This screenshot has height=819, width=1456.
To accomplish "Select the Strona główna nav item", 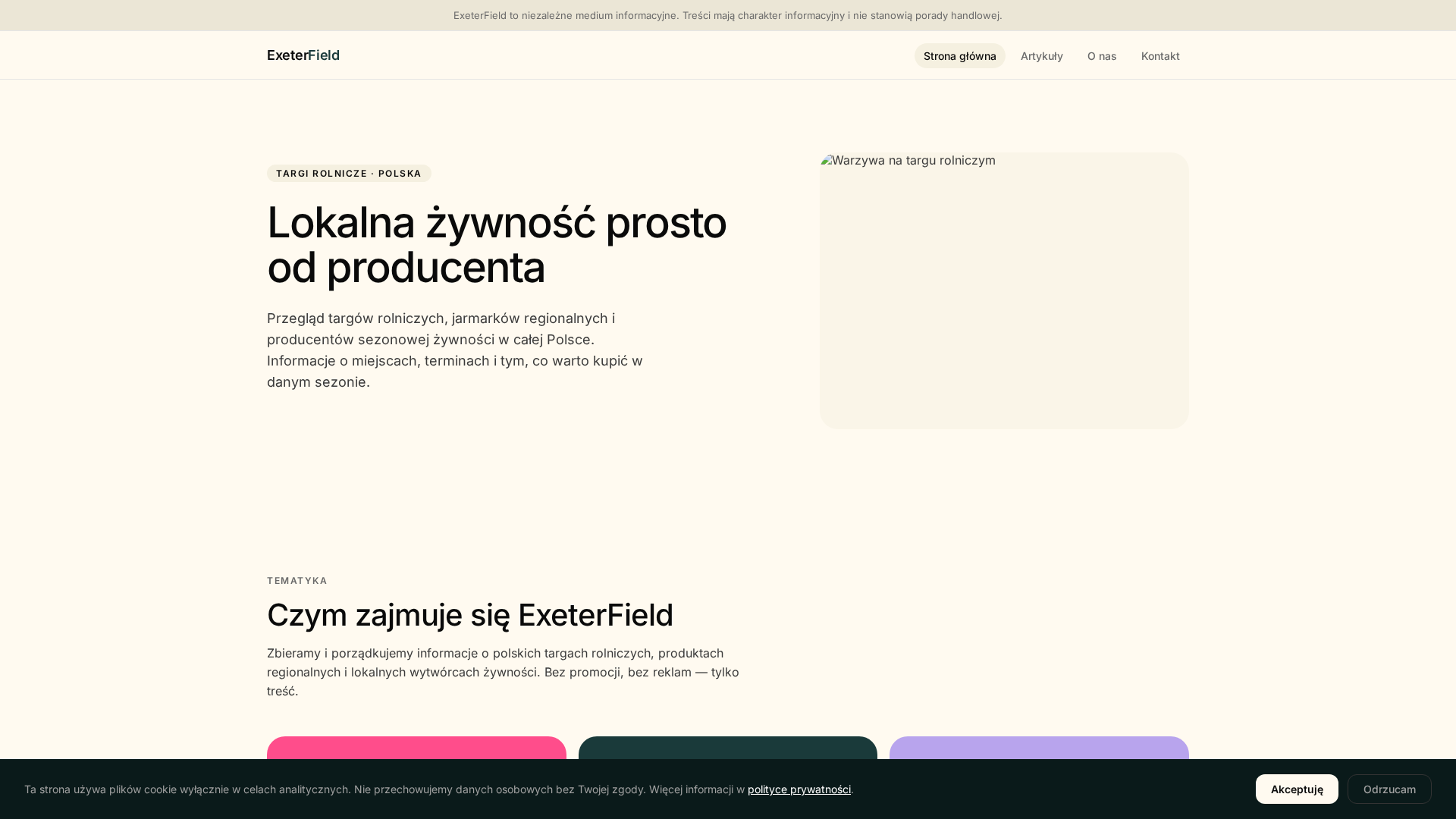I will (x=959, y=55).
